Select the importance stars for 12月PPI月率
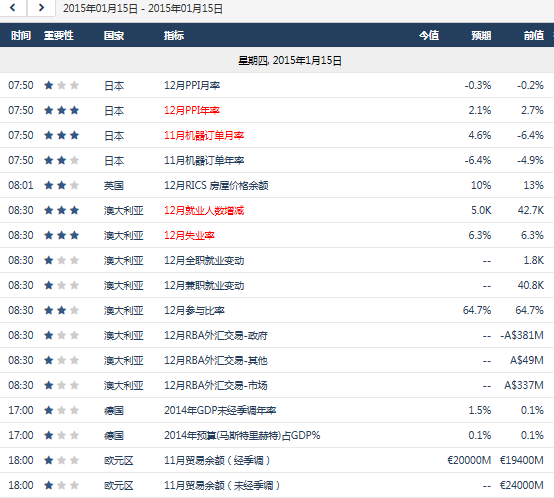554x498 pixels. [61, 85]
